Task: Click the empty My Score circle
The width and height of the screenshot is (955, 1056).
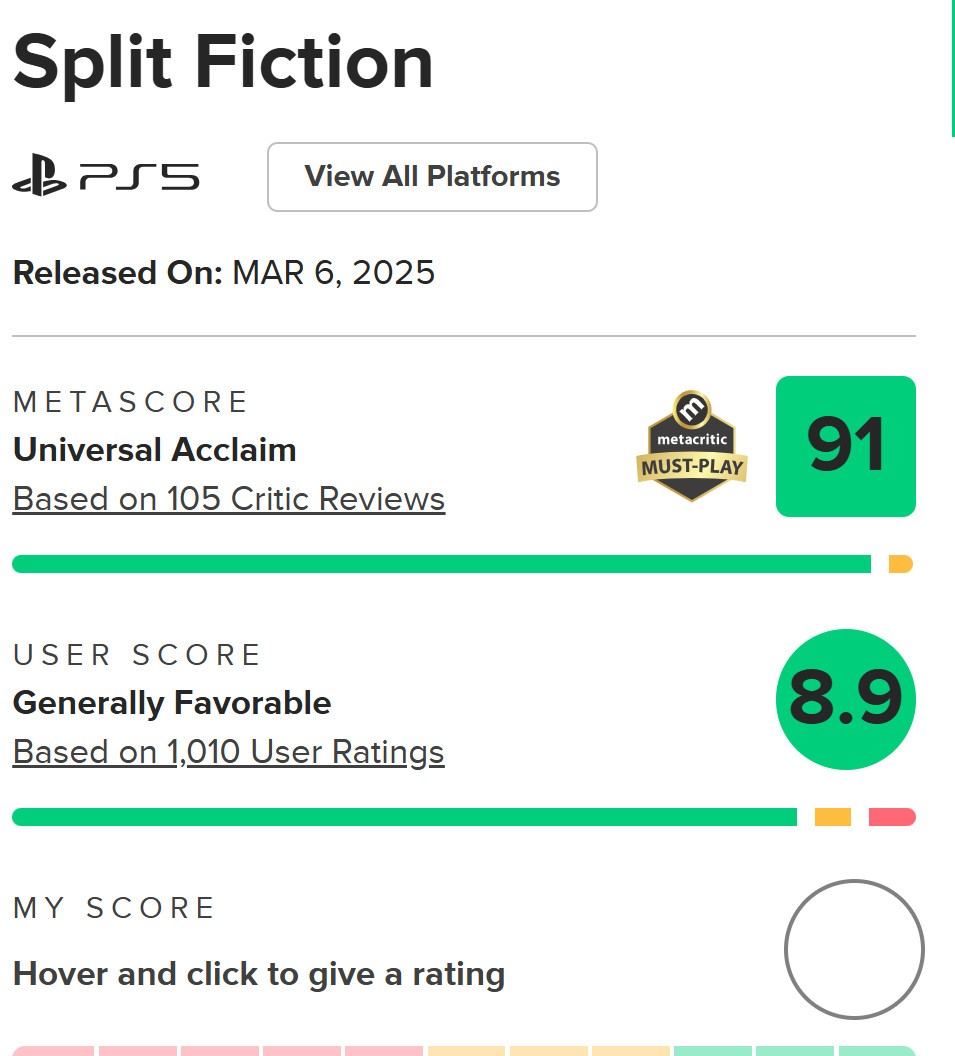Action: tap(854, 949)
